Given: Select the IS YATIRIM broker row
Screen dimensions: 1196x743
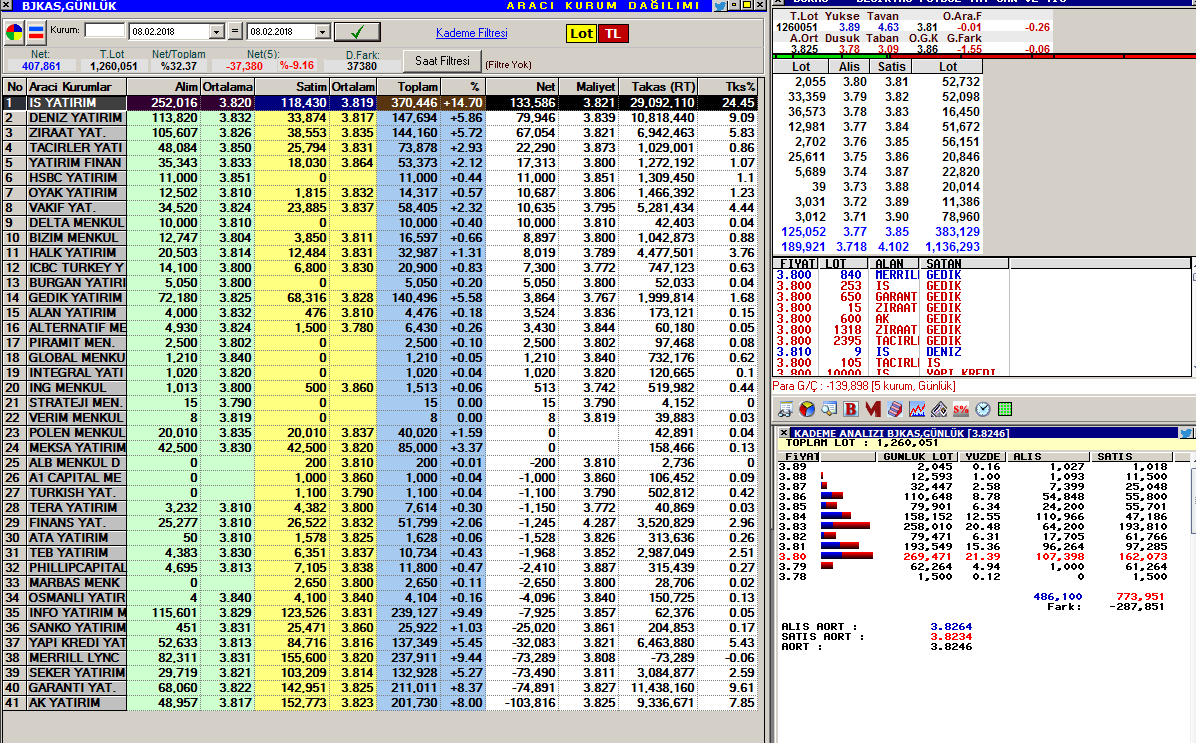Looking at the screenshot, I should pos(380,103).
